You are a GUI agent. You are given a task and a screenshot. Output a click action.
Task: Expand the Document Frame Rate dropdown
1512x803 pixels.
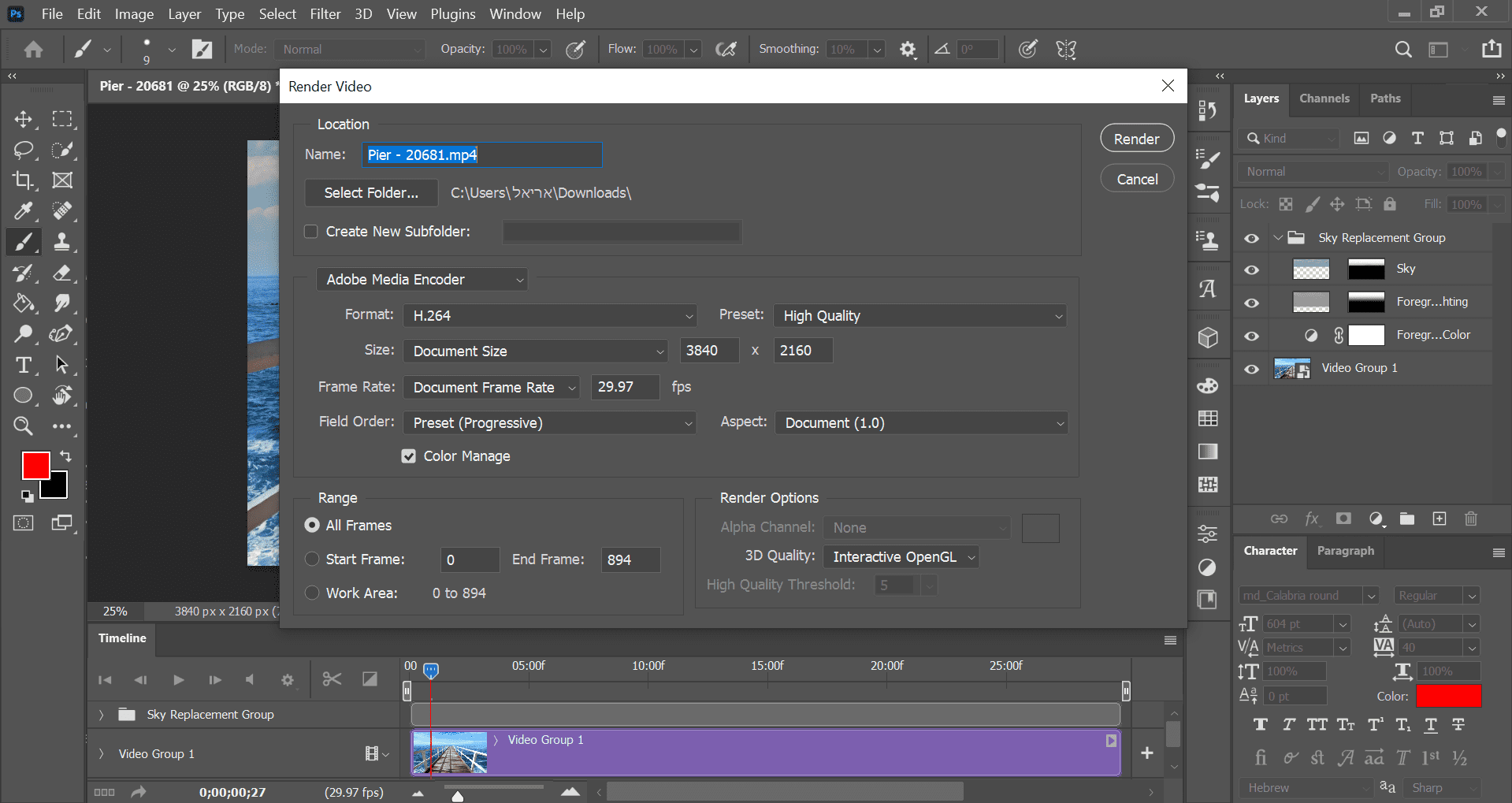(492, 388)
